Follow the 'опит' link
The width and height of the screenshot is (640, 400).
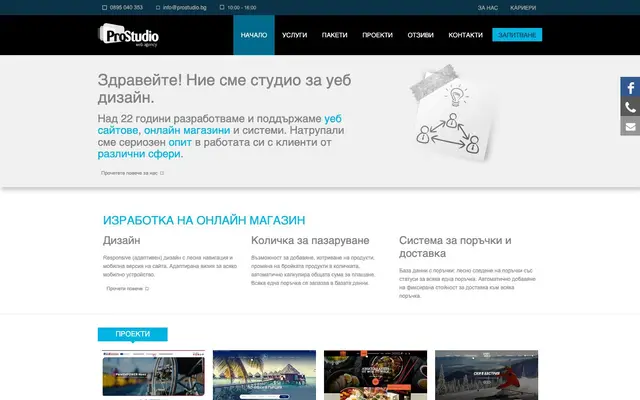coord(180,142)
